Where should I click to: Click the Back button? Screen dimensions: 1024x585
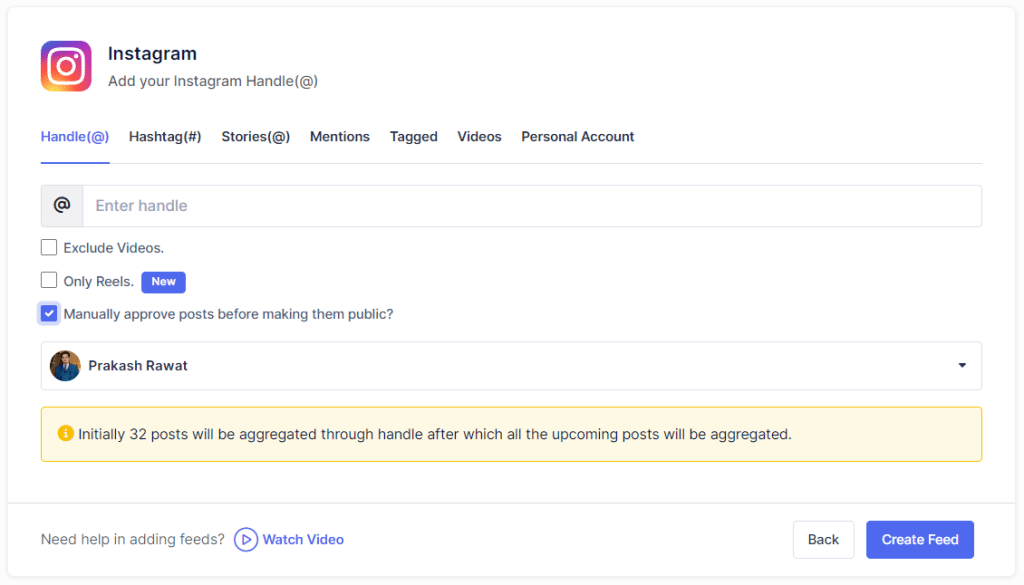pyautogui.click(x=823, y=539)
